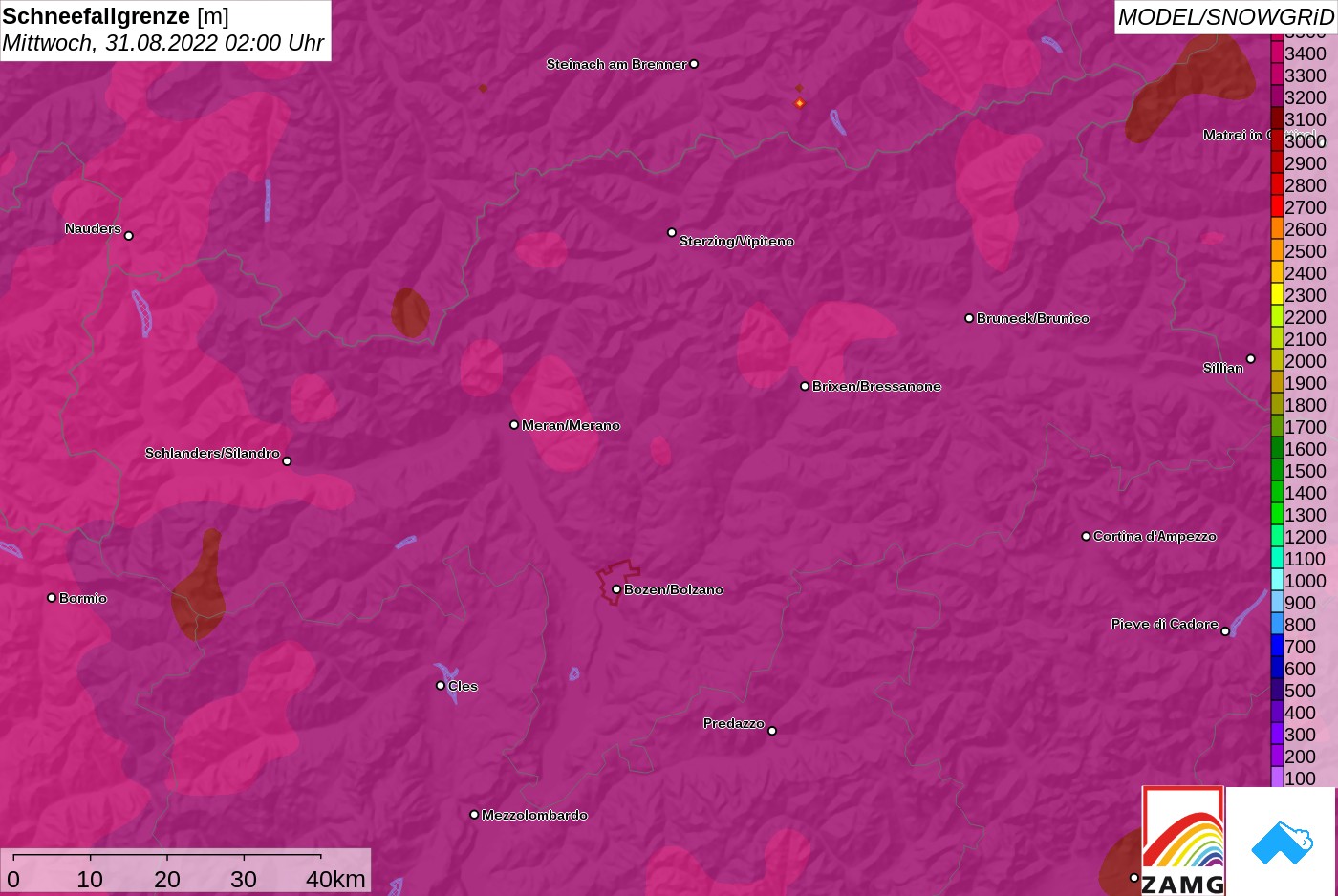This screenshot has height=896, width=1338.
Task: Click the Sterzing/Vipiteno label
Action: 736,241
